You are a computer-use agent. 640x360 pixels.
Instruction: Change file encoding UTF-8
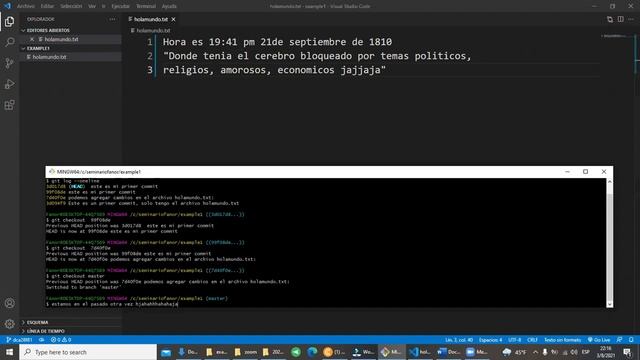click(514, 340)
